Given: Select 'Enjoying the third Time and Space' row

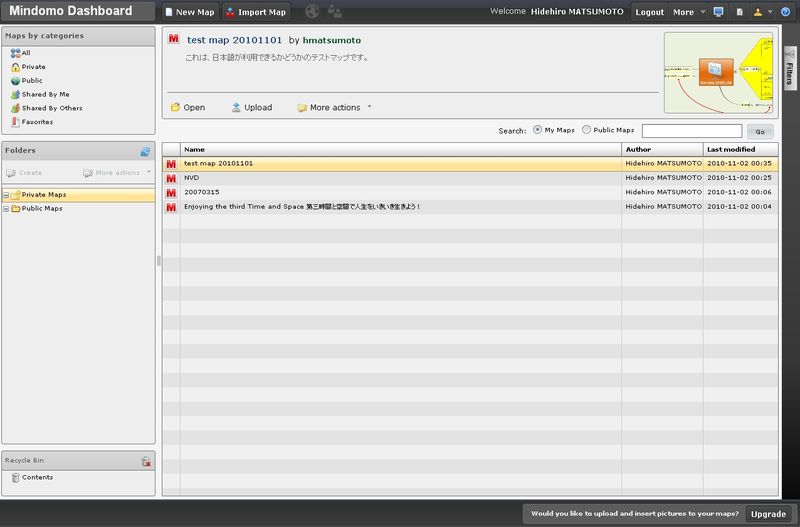Looking at the screenshot, I should coord(470,207).
